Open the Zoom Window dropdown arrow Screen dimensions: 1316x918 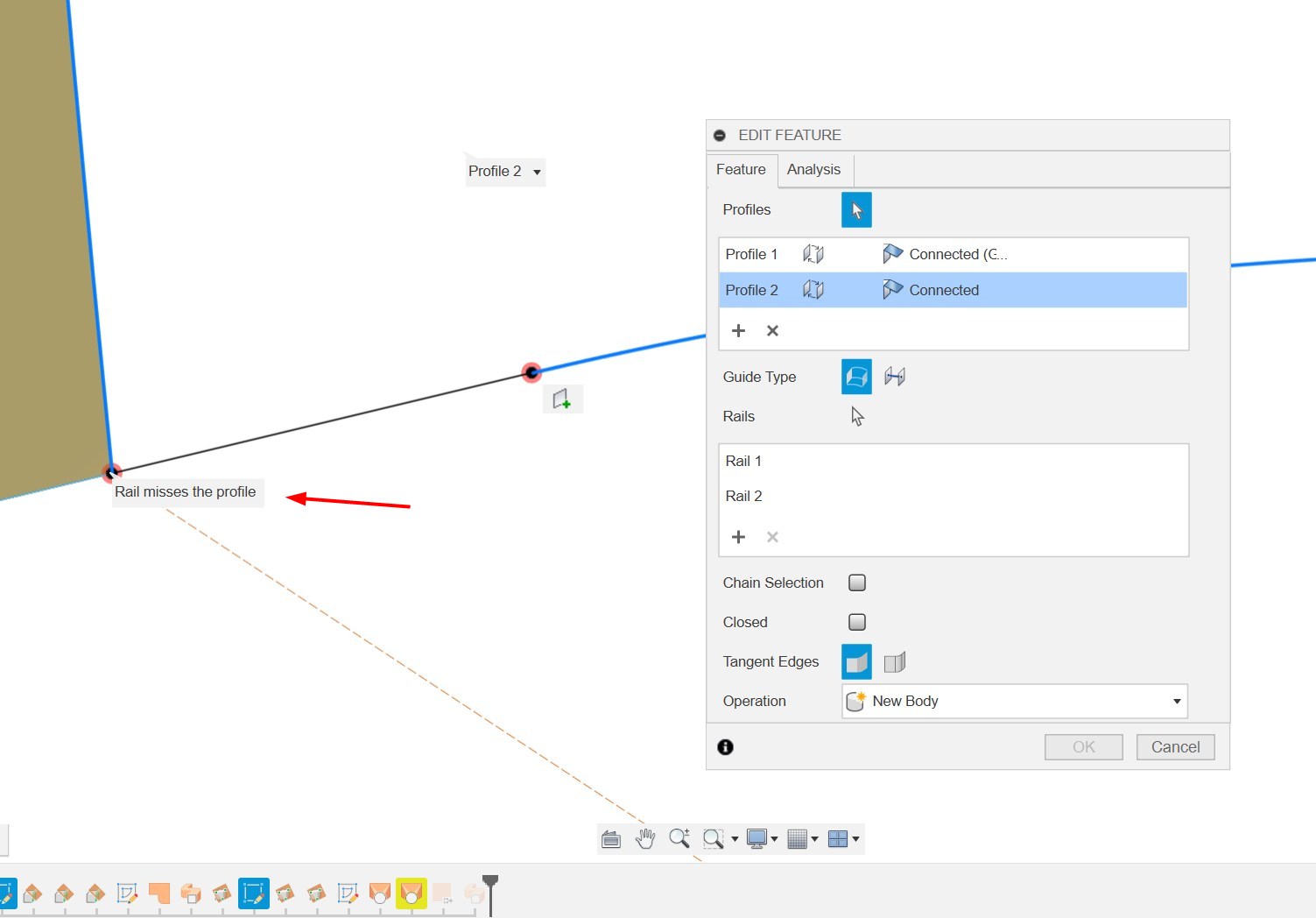[x=735, y=839]
